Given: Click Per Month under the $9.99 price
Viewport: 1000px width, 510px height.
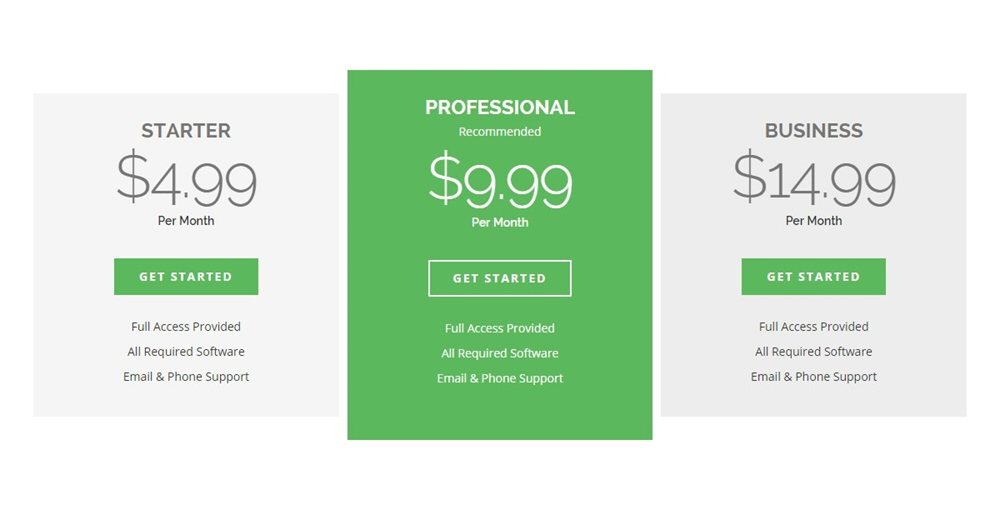Looking at the screenshot, I should [x=500, y=222].
